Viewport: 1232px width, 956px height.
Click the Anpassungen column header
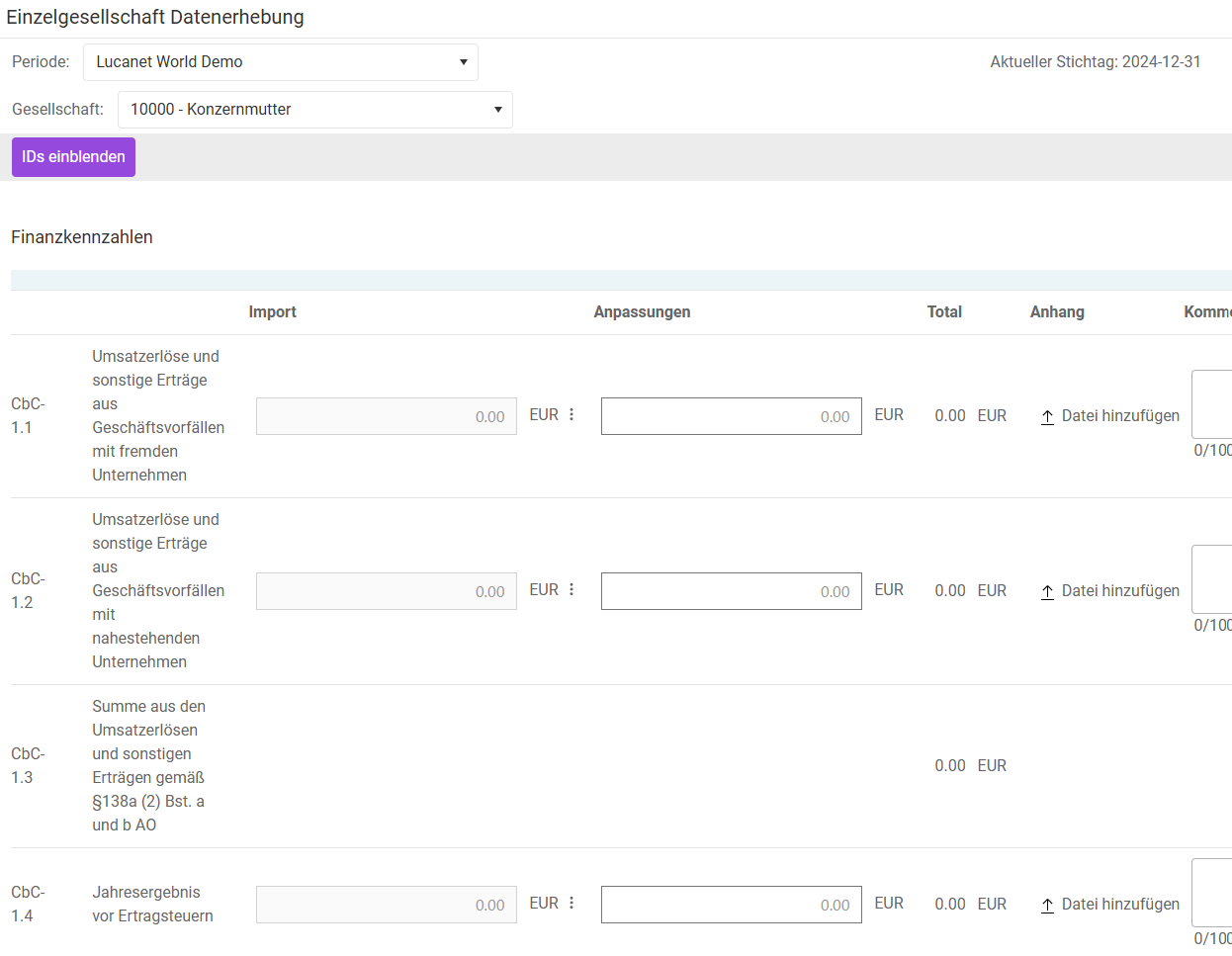(642, 312)
